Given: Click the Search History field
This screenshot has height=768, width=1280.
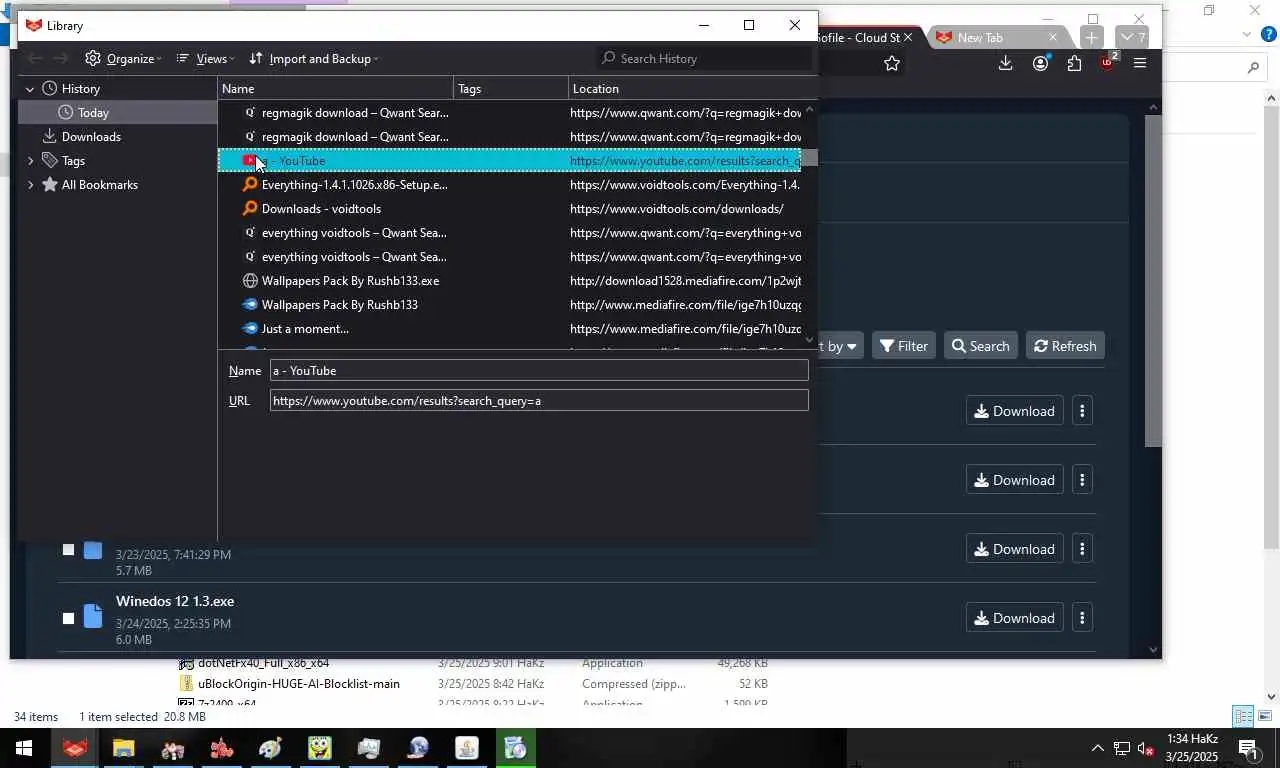Looking at the screenshot, I should point(704,58).
